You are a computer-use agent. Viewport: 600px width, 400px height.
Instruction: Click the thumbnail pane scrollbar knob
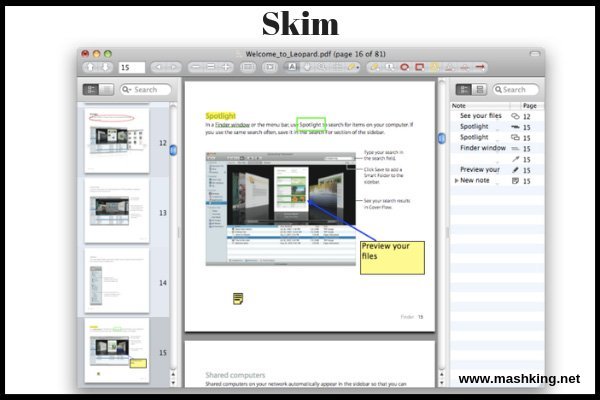point(173,150)
